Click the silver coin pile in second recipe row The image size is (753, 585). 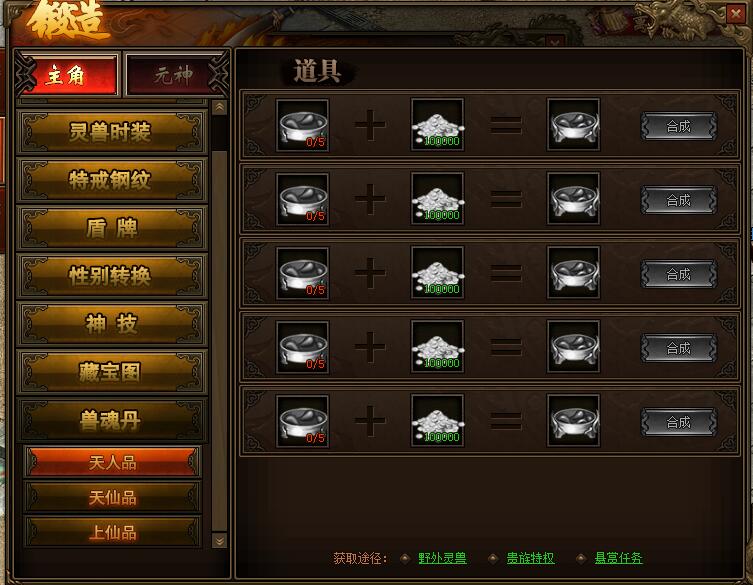click(x=437, y=199)
